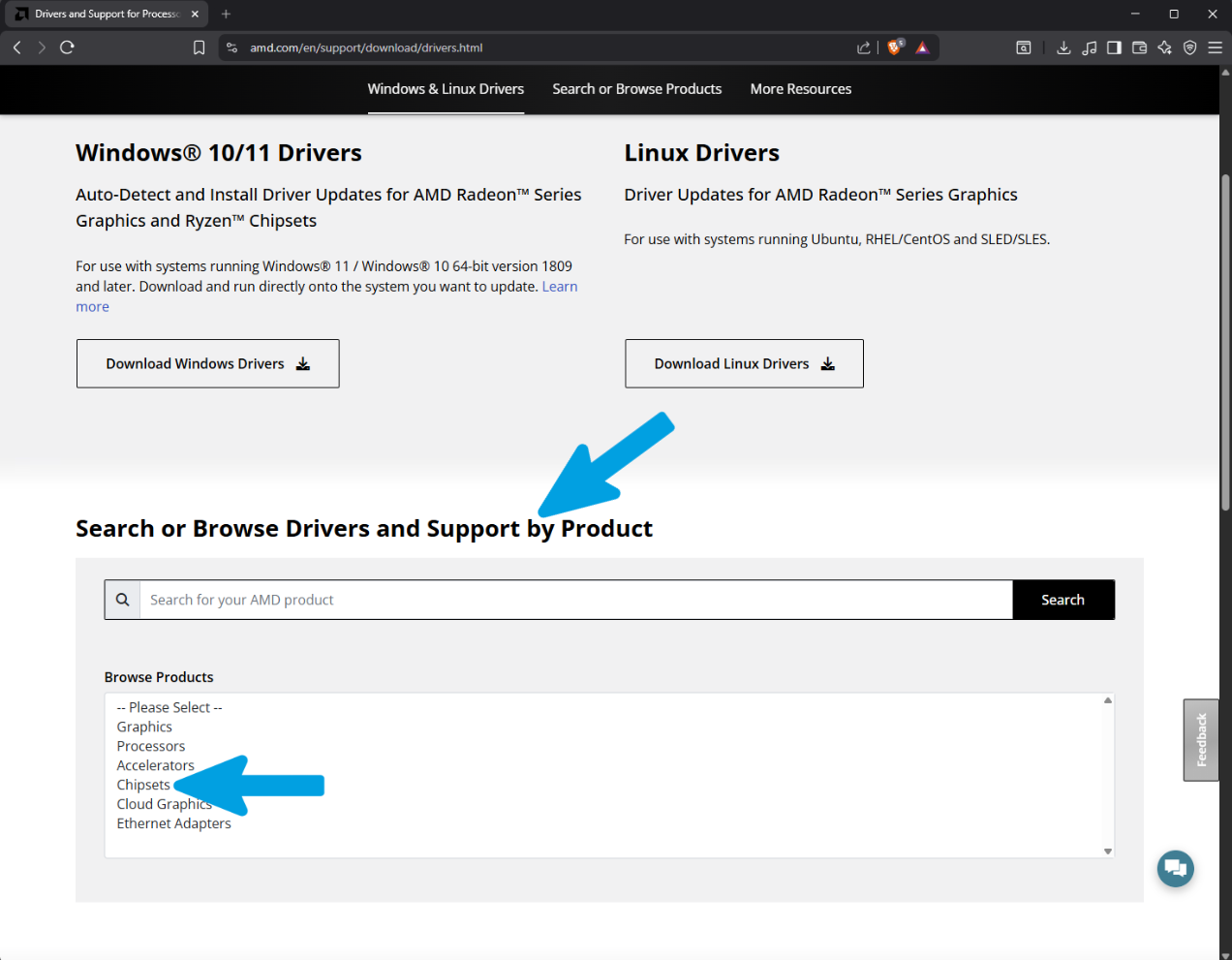
Task: Click the Download Windows Drivers button
Action: pos(208,363)
